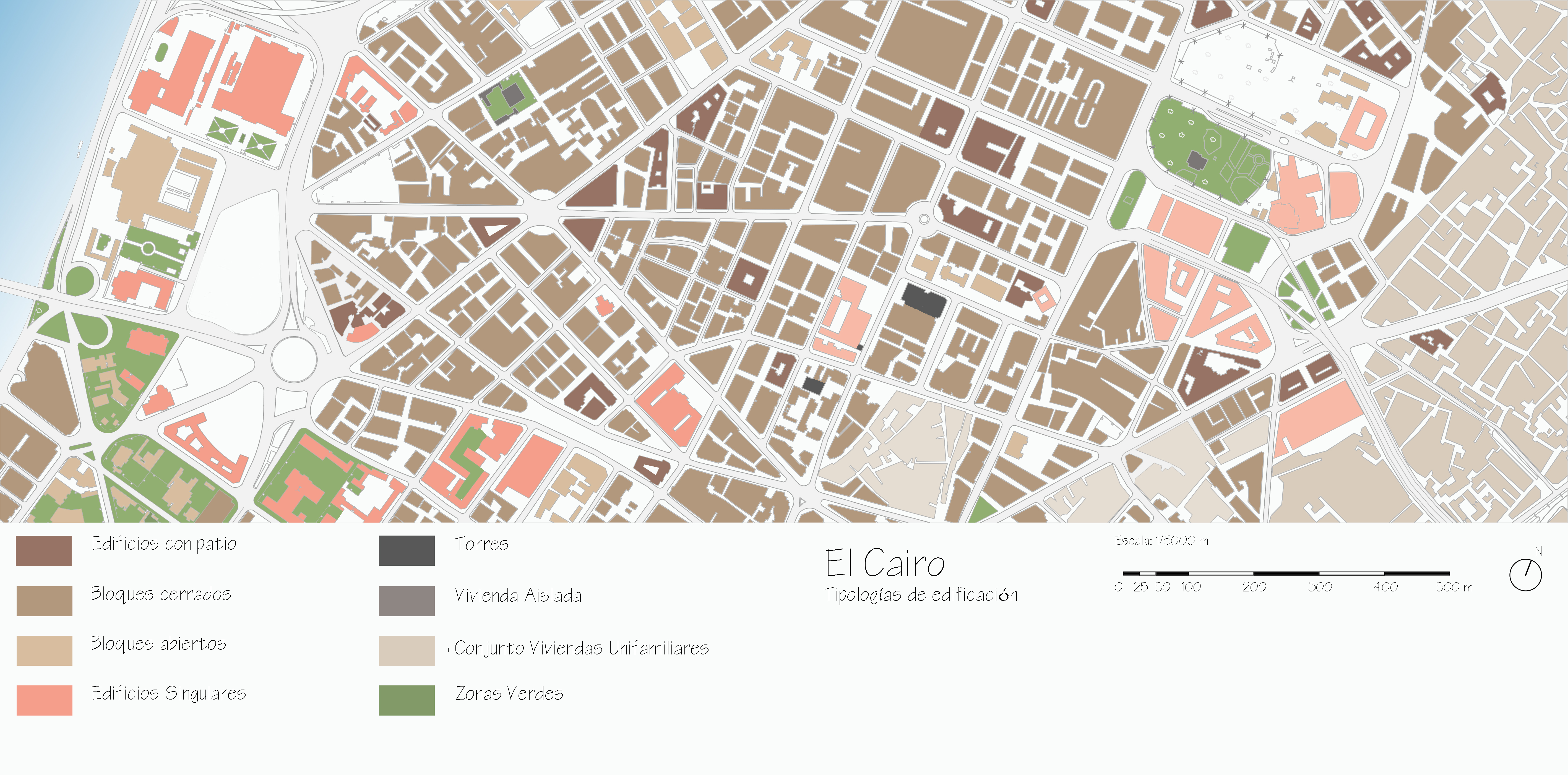
Task: Click the scale bar '500 m' label
Action: 1454,587
